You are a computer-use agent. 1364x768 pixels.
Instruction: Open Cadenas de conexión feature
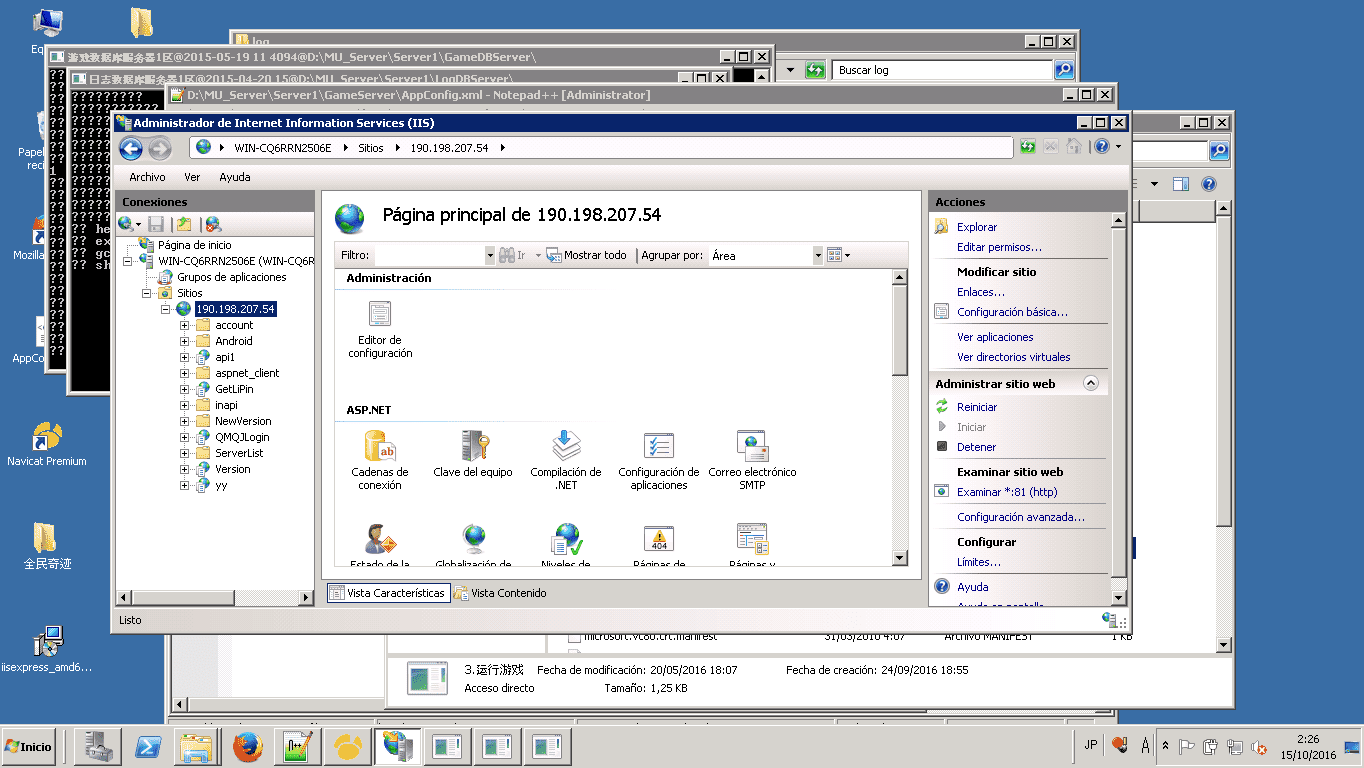click(380, 460)
